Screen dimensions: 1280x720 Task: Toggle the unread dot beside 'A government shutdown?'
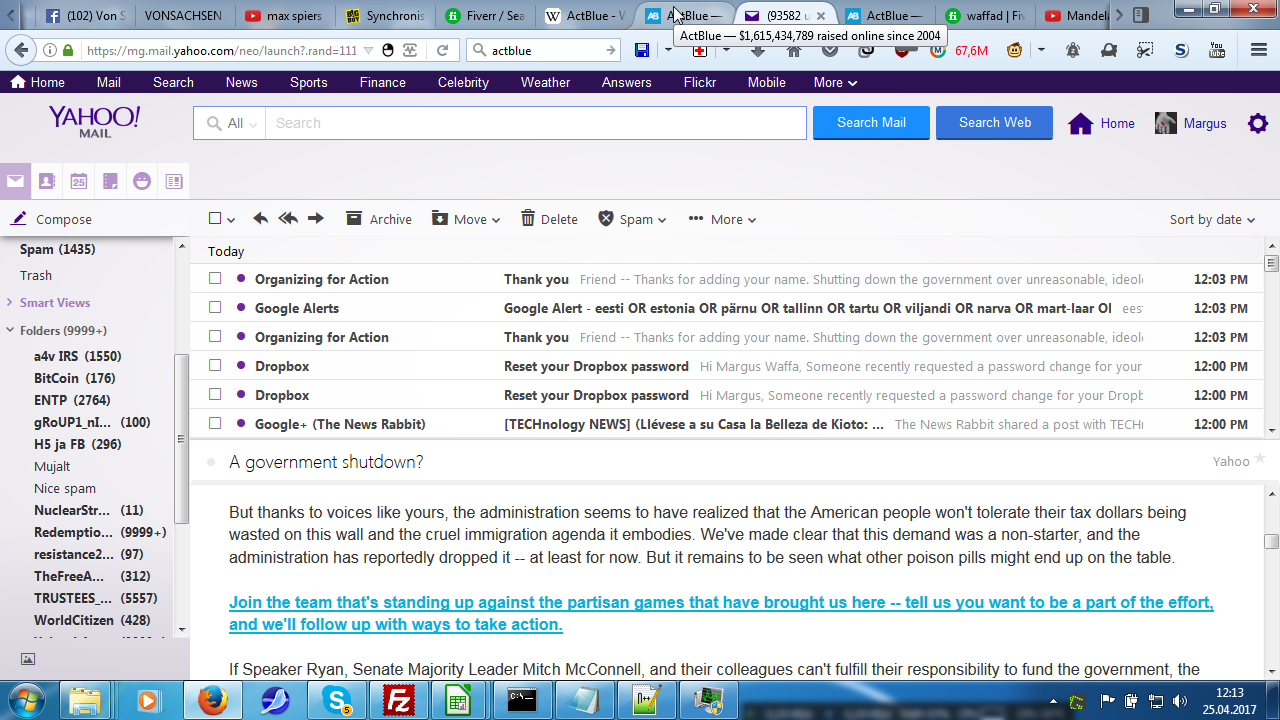[x=211, y=462]
